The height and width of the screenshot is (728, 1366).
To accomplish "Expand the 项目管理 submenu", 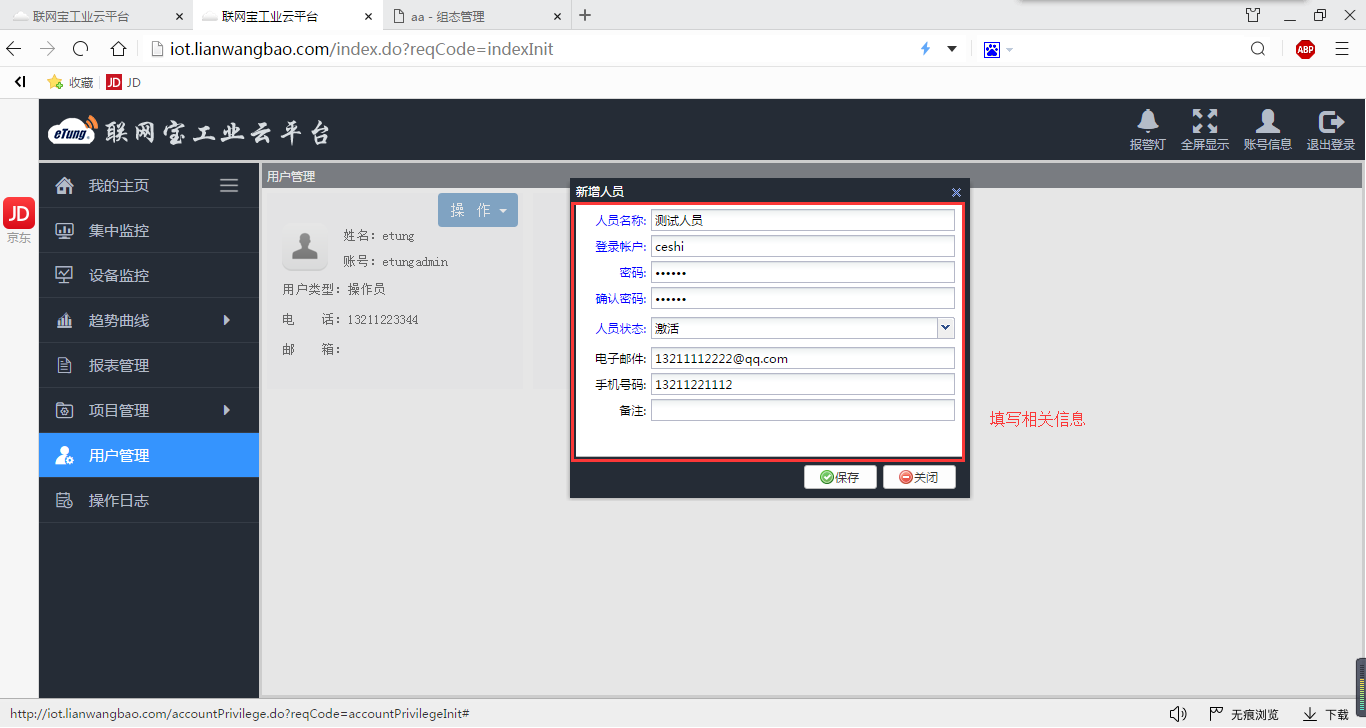I will click(227, 410).
